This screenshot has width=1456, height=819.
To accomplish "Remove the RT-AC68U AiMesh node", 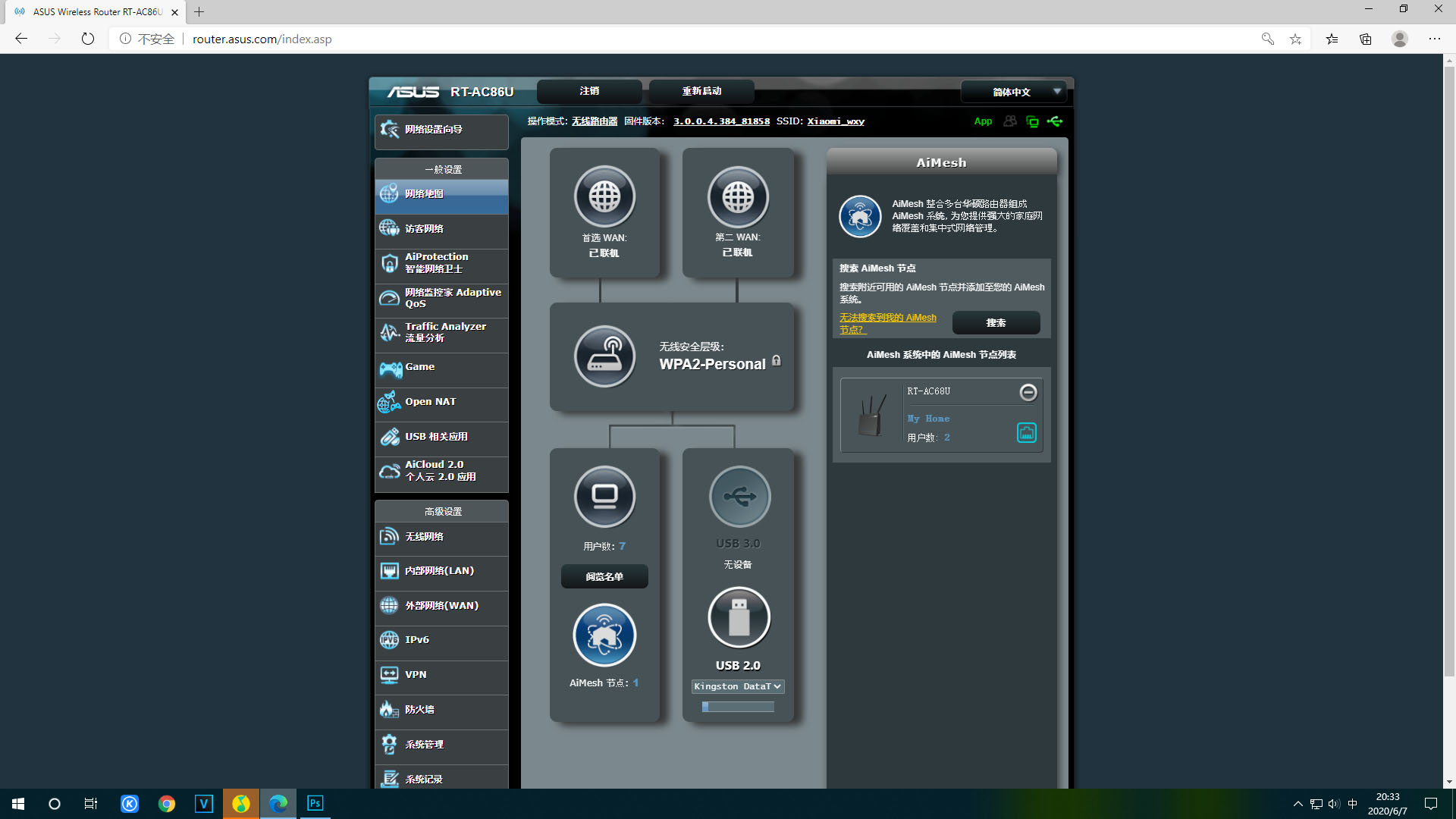I will tap(1028, 392).
